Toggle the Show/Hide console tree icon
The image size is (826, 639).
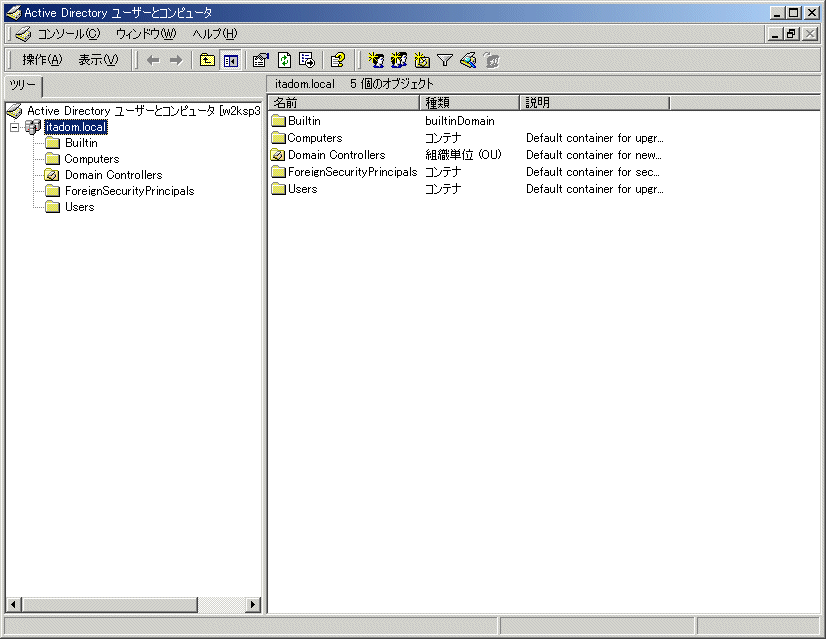pyautogui.click(x=230, y=61)
